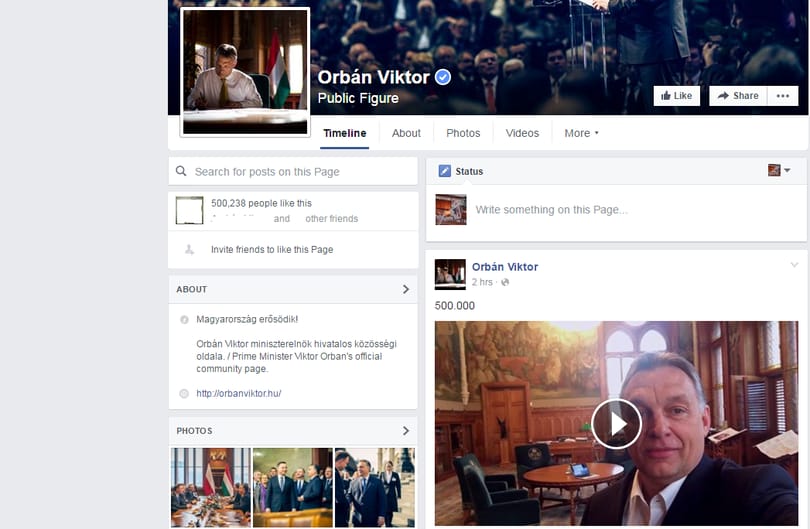Open the posting identity selector dropdown
This screenshot has height=529, width=810.
(x=779, y=170)
